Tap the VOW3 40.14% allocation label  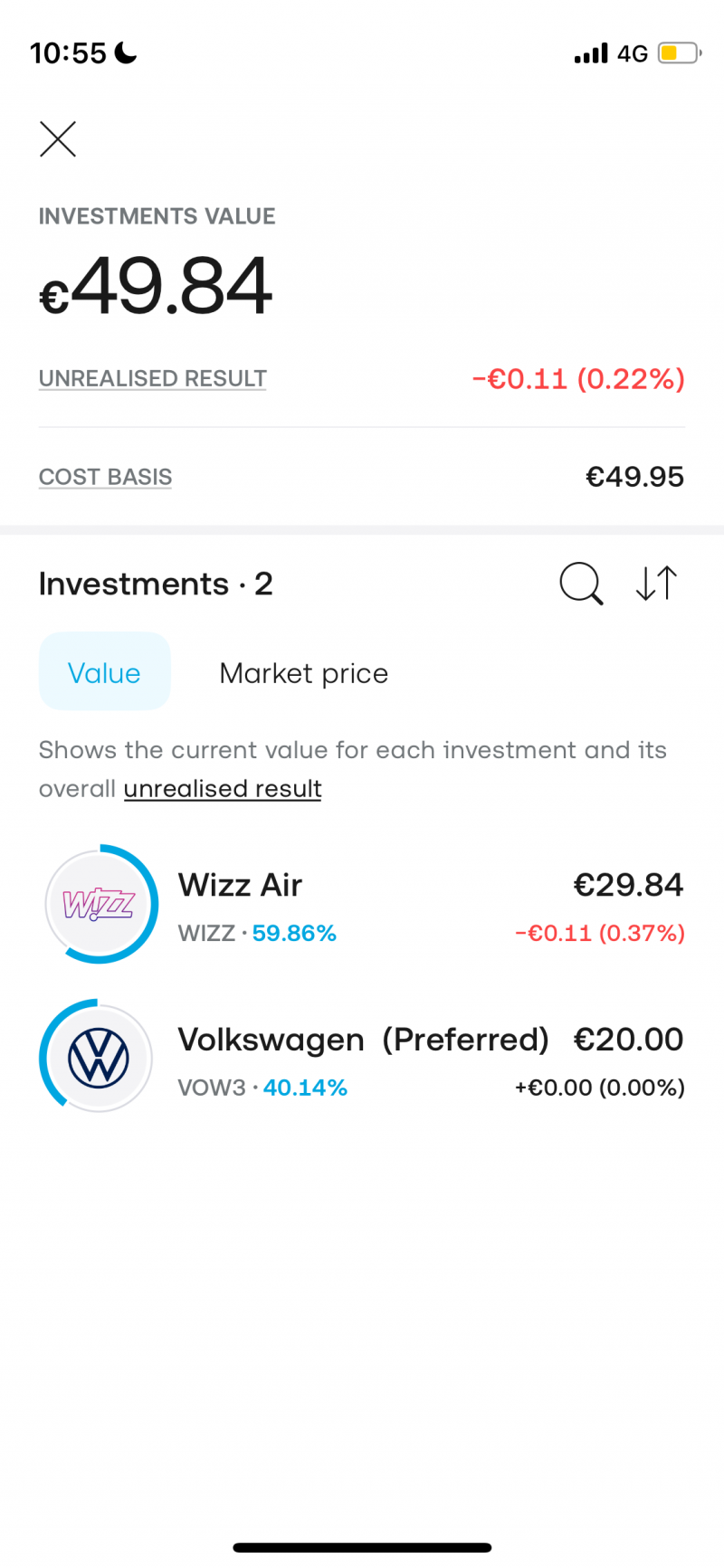click(262, 1088)
